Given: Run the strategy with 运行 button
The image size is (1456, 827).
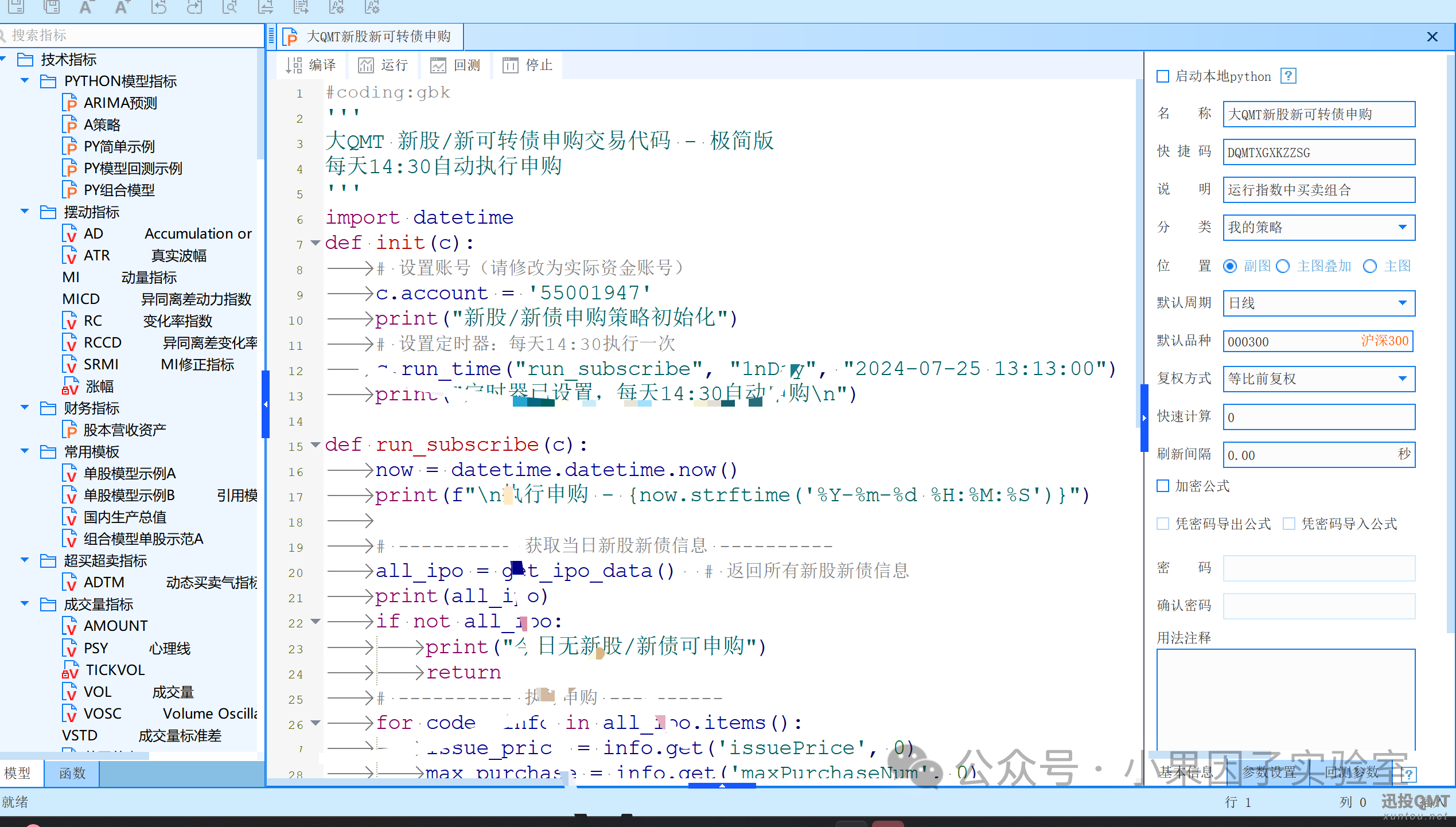Looking at the screenshot, I should click(x=383, y=65).
